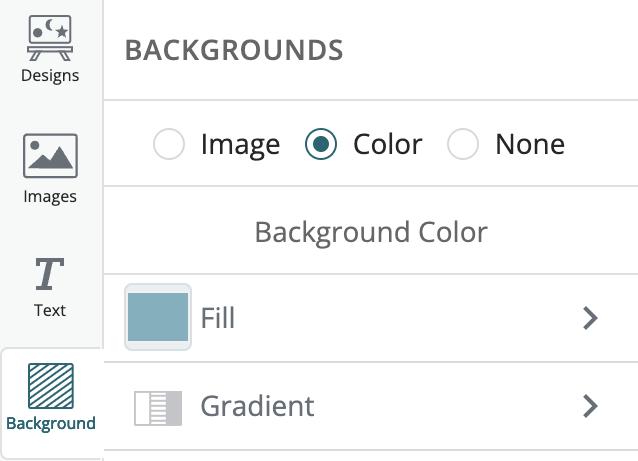The image size is (638, 461).
Task: Click the Gradient option text
Action: (x=257, y=406)
